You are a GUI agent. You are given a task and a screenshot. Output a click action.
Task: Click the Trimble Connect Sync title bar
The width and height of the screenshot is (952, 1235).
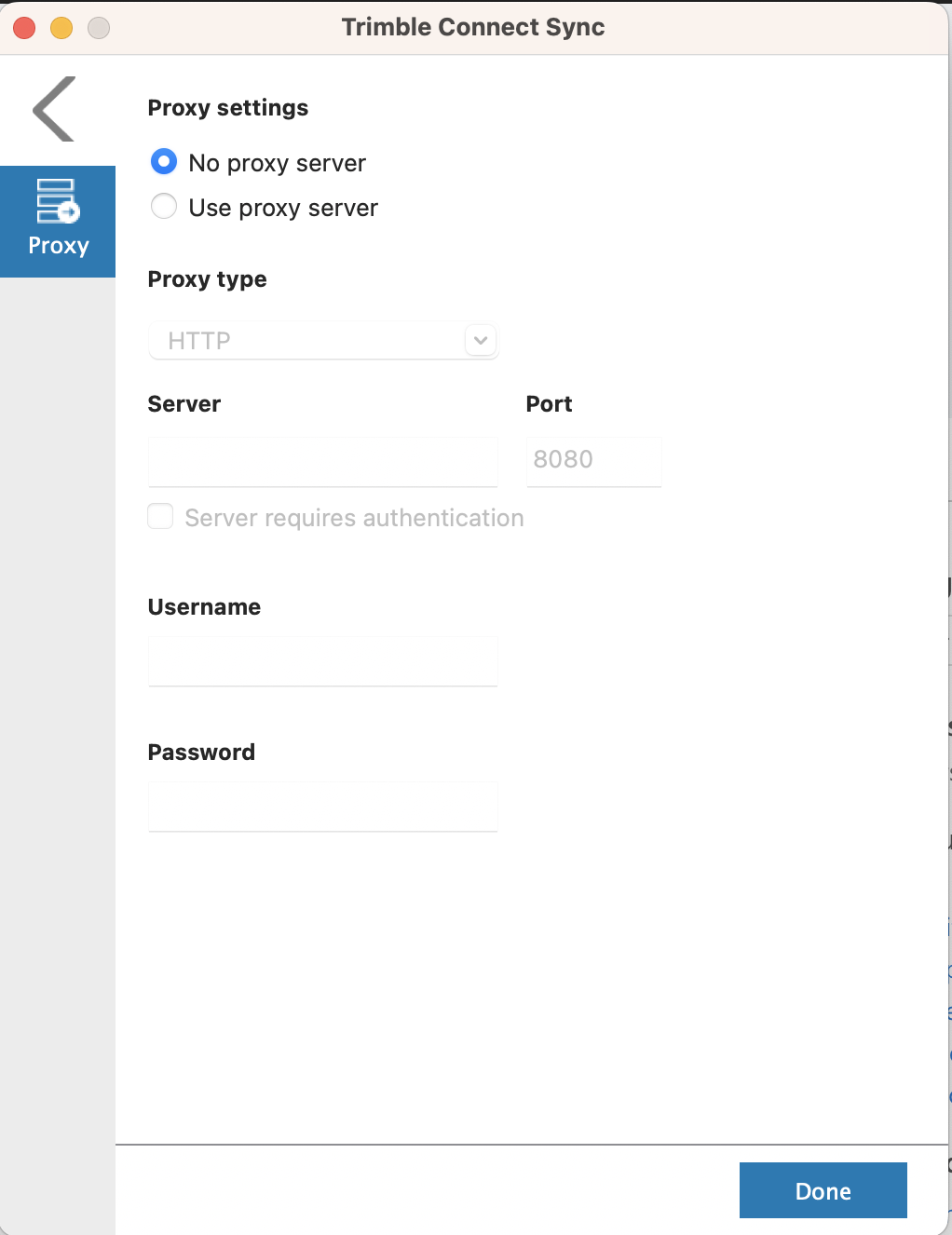[x=473, y=27]
